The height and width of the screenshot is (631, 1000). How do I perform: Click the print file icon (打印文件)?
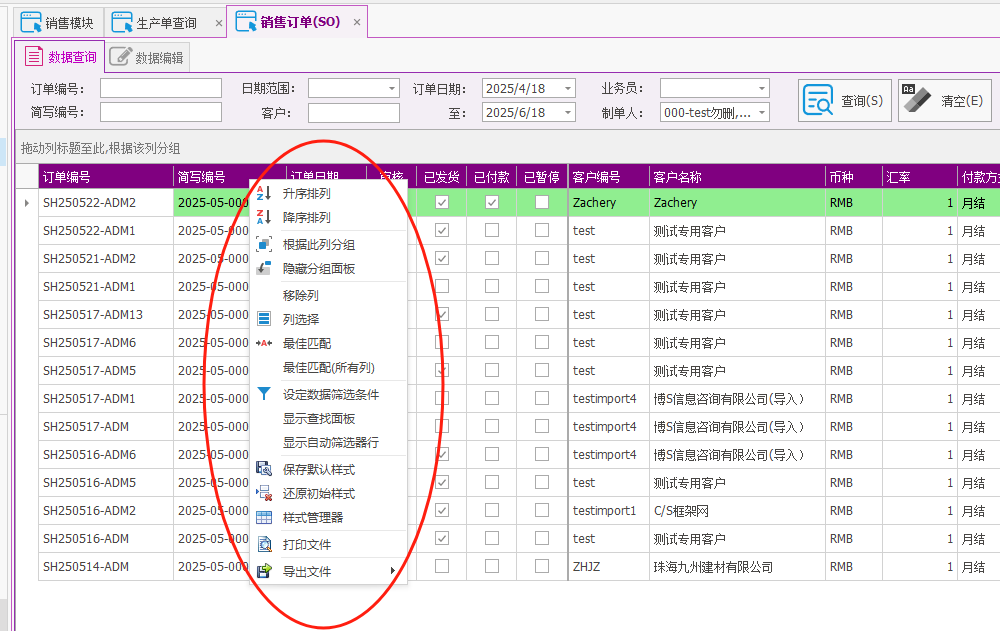[264, 545]
